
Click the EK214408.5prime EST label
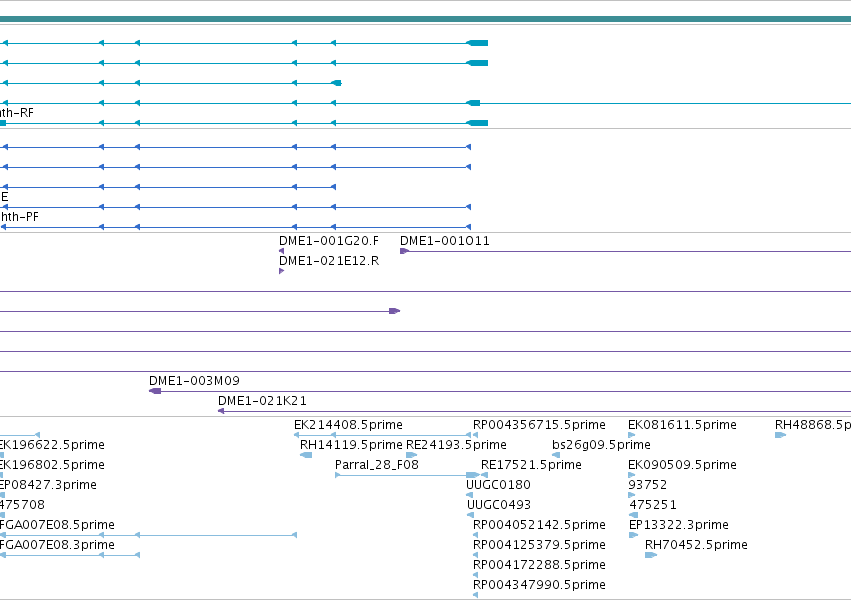pos(348,425)
